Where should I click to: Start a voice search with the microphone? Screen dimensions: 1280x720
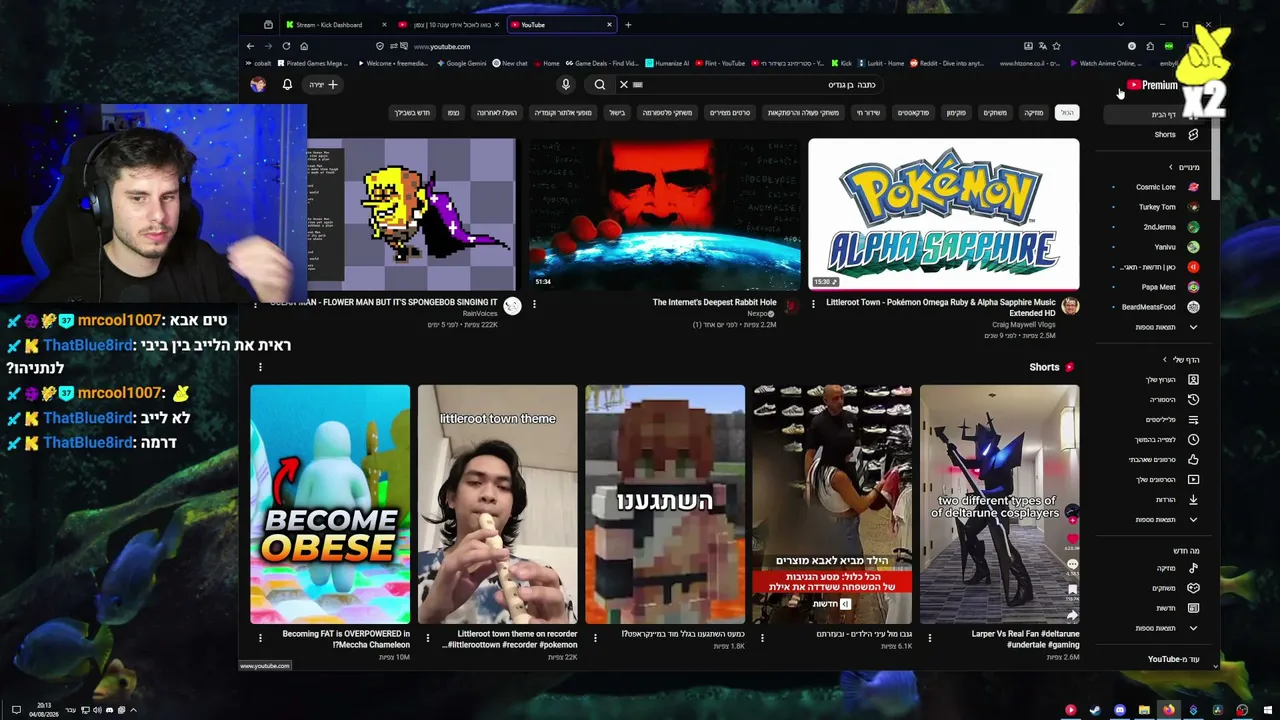565,85
